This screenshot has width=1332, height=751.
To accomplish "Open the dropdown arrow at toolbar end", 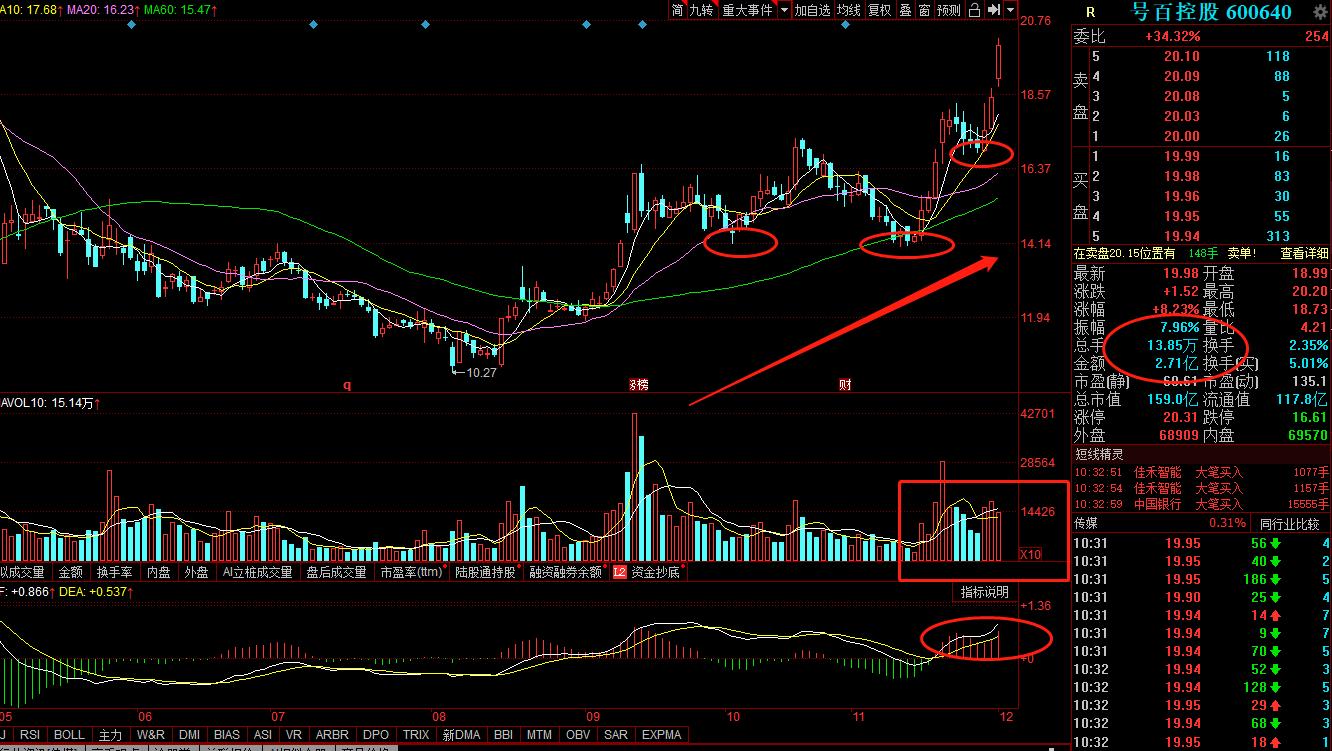I will click(x=1011, y=10).
